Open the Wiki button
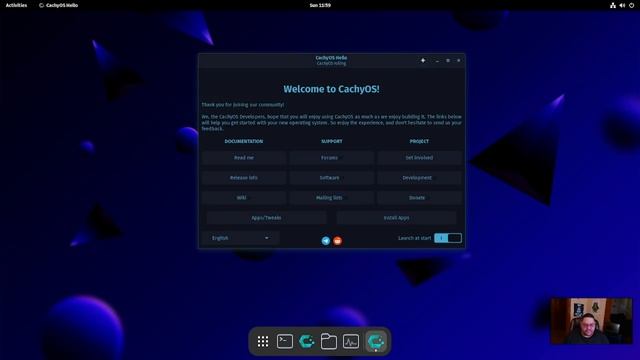This screenshot has width=640, height=360. [x=244, y=198]
